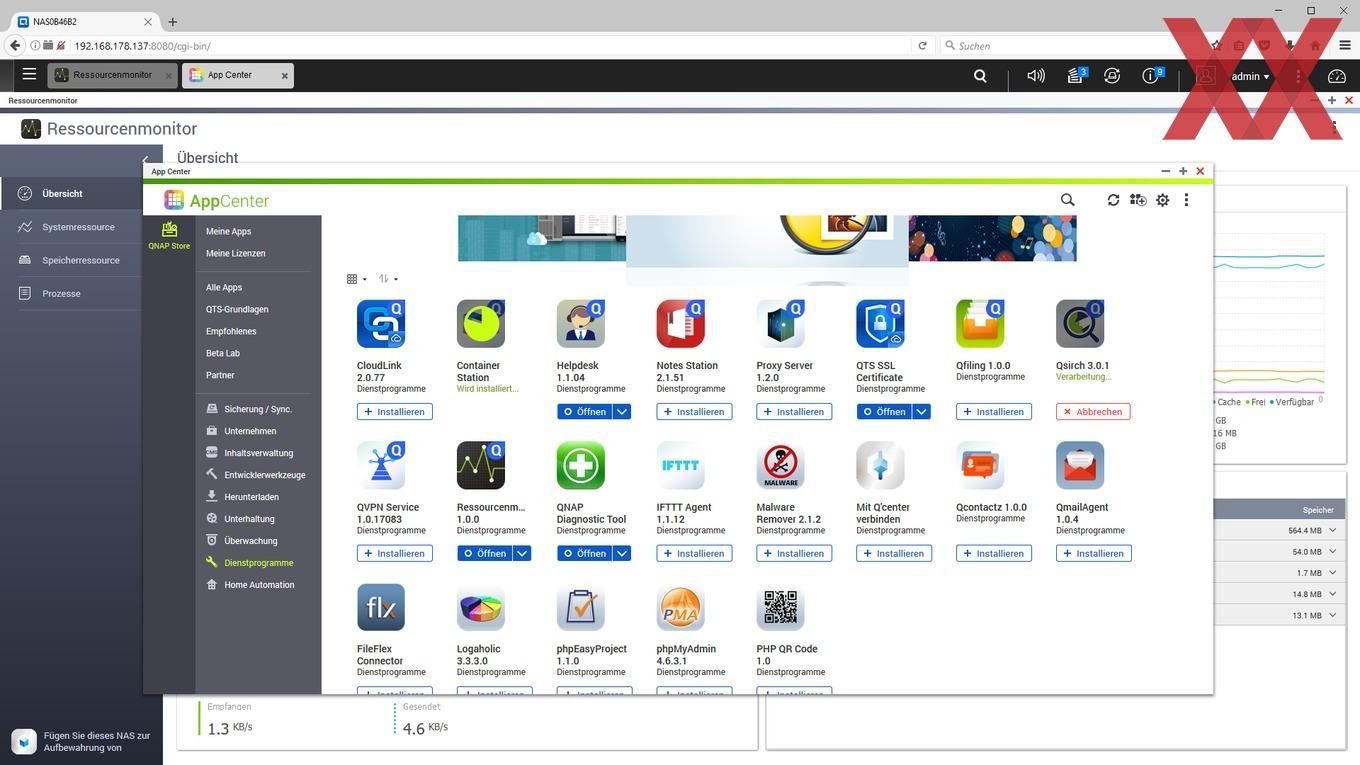Select Meine Lizenzen in the sidebar

coord(235,254)
